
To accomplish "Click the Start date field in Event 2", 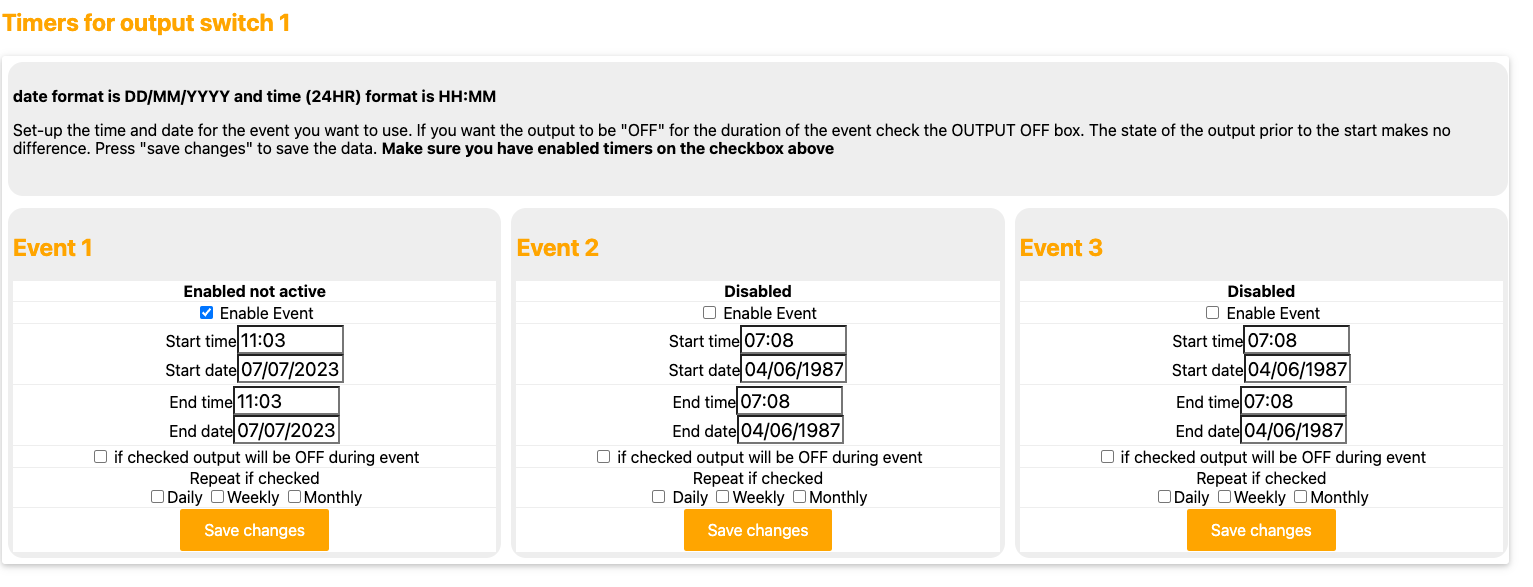I will [793, 369].
